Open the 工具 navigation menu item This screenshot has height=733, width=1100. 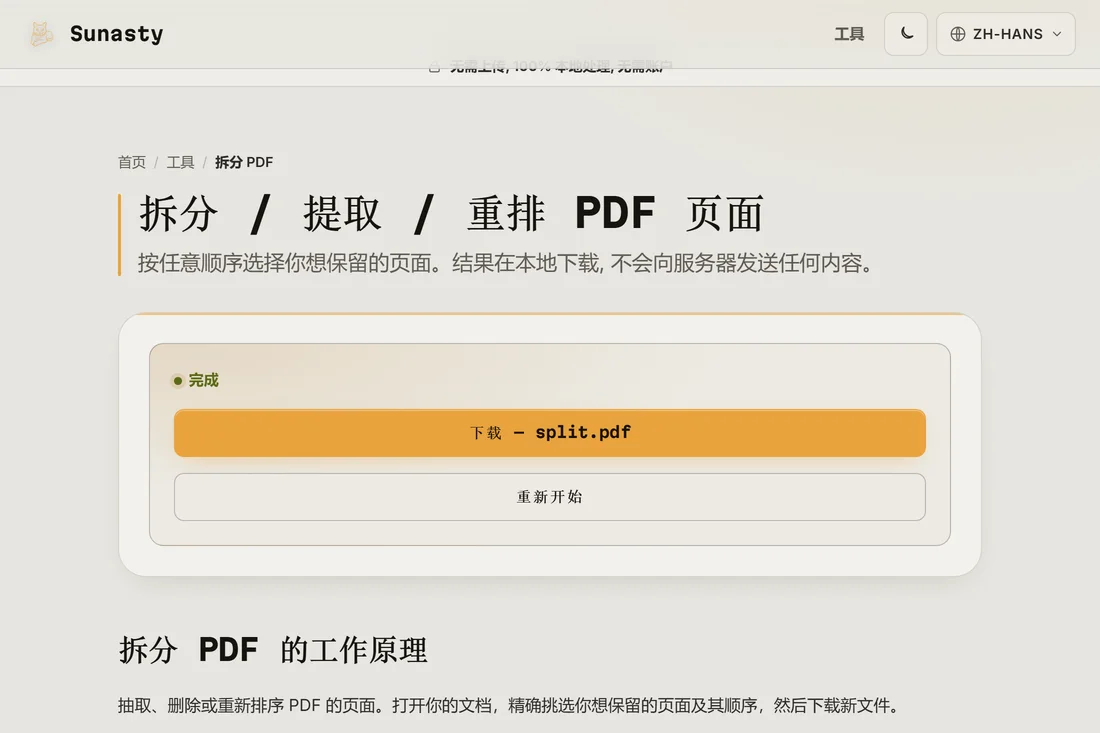tap(849, 34)
